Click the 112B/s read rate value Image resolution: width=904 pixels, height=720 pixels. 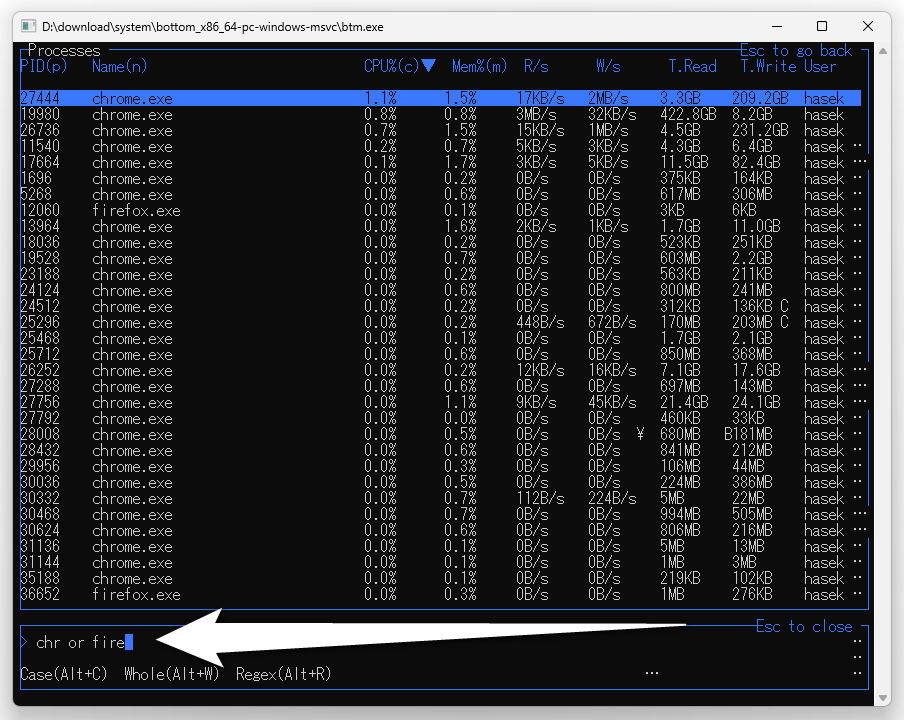[x=540, y=498]
